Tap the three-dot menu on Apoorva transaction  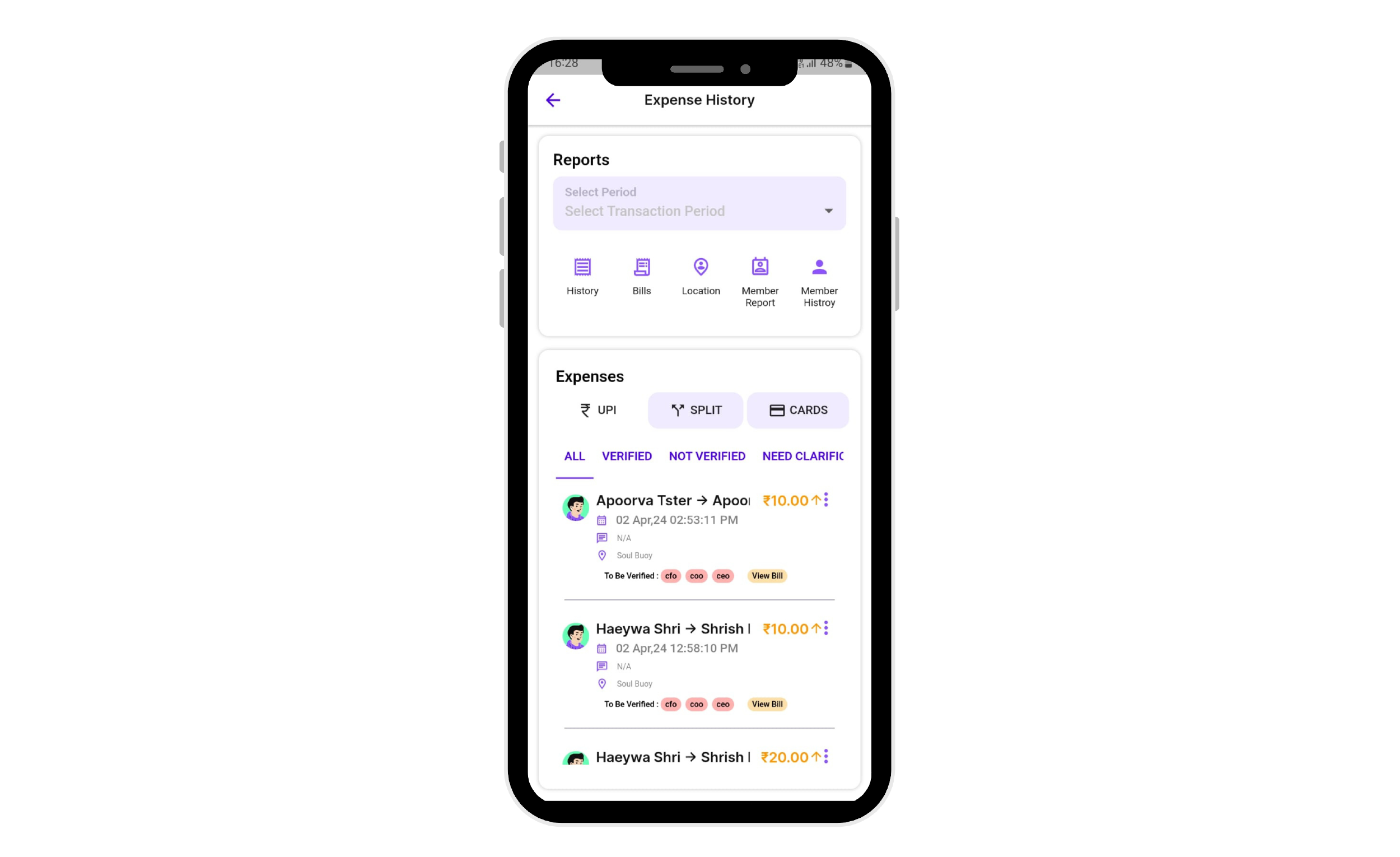coord(826,499)
